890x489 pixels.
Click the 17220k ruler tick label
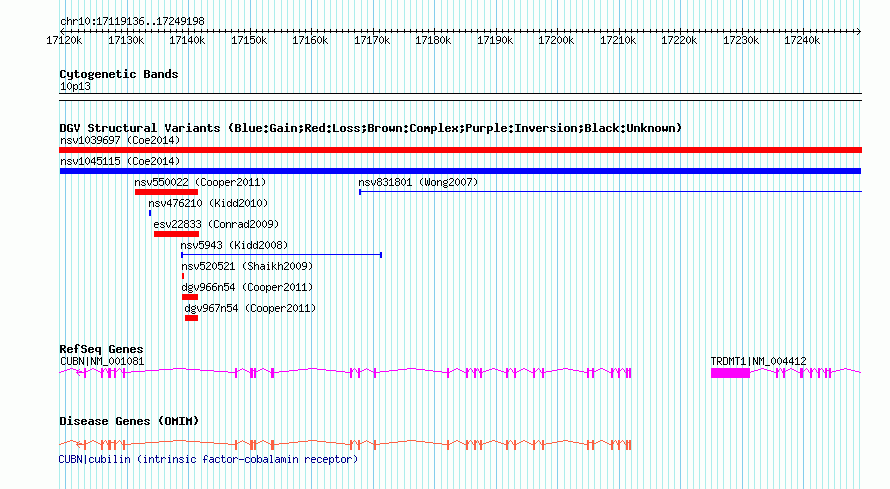tap(679, 40)
